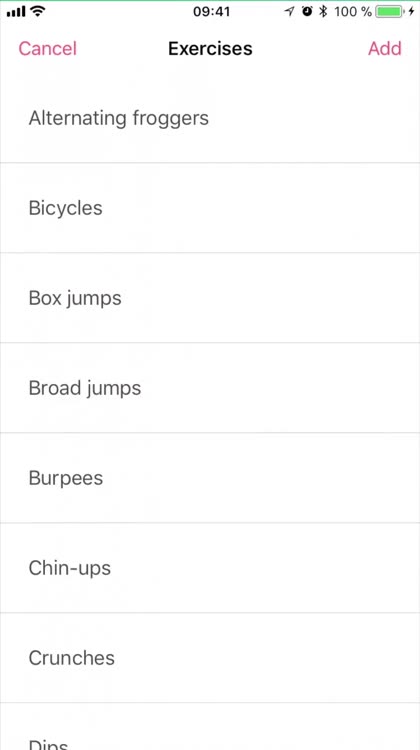Tap the cellular signal bars icon
Screen dimensions: 420x750
click(x=16, y=11)
